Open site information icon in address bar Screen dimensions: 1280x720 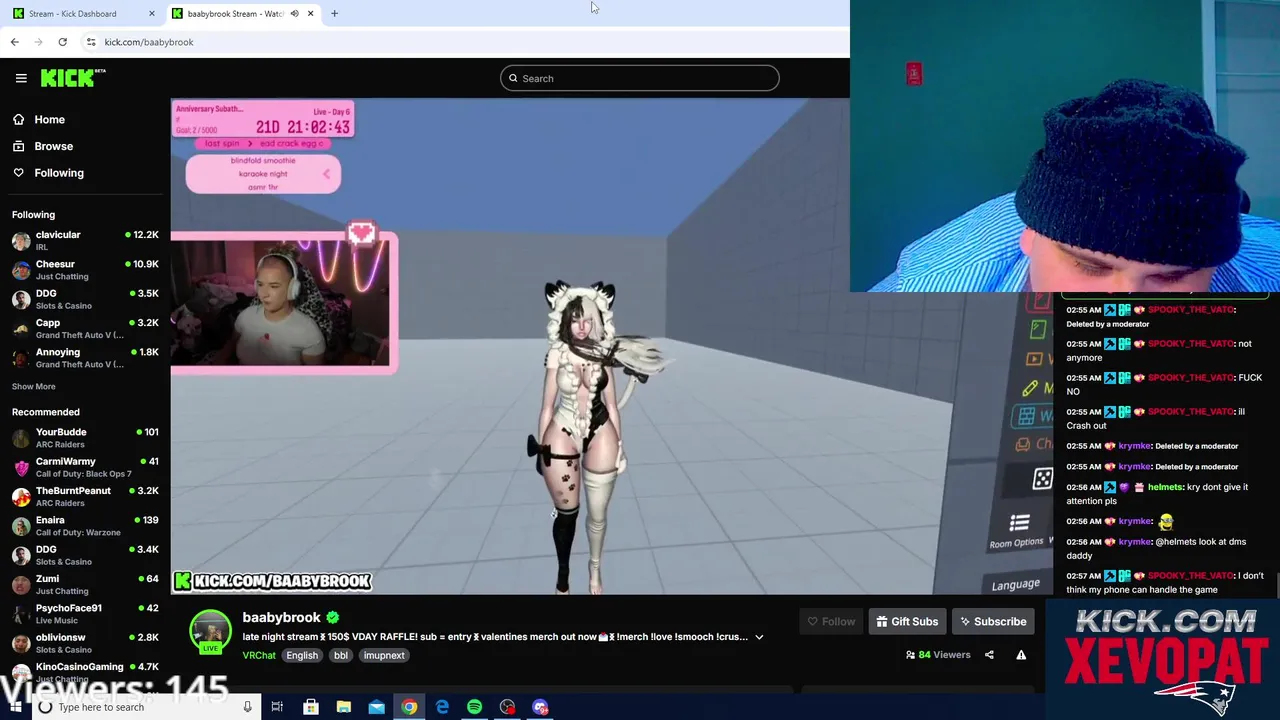tap(91, 42)
